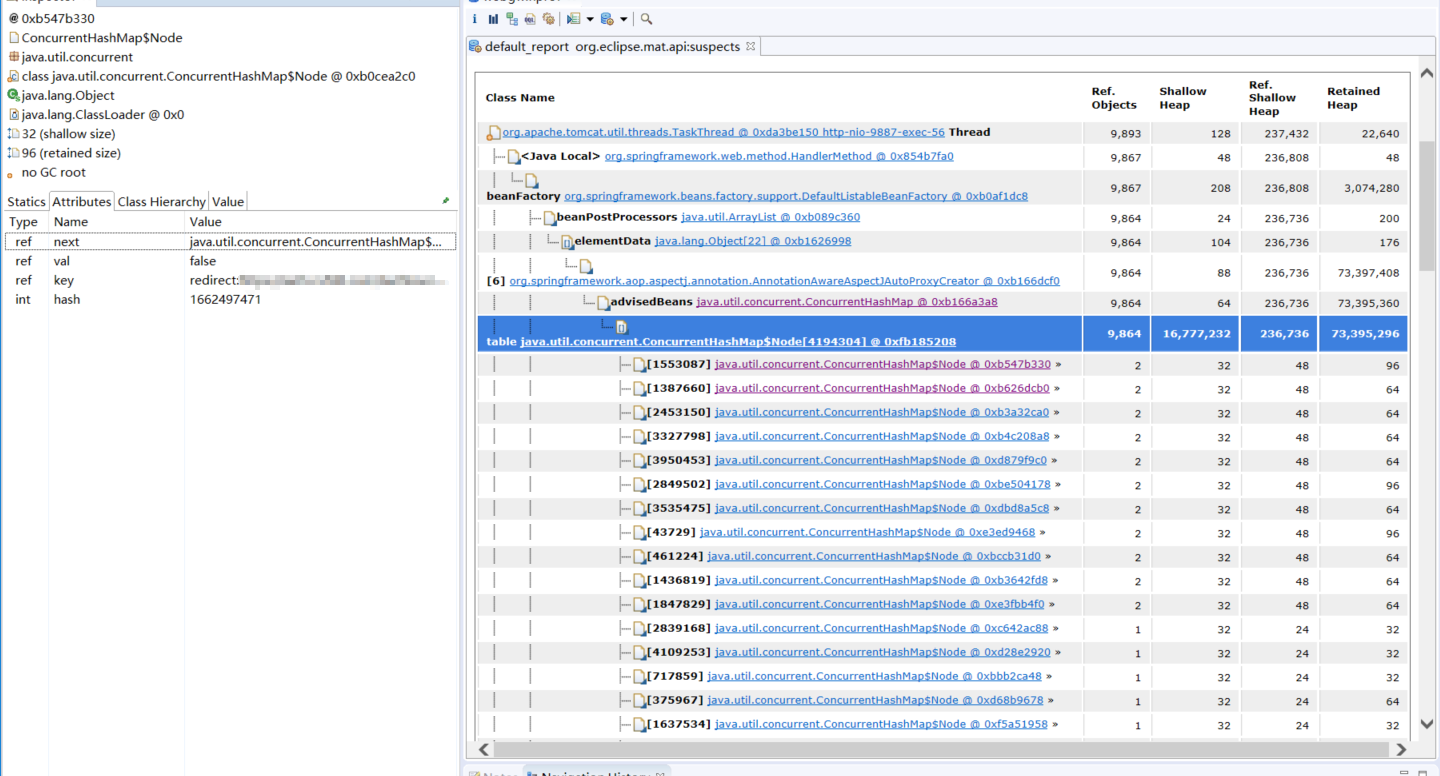Click the size icon beside 32 (shallow size)
Screen dimensions: 1440x776
coord(14,133)
